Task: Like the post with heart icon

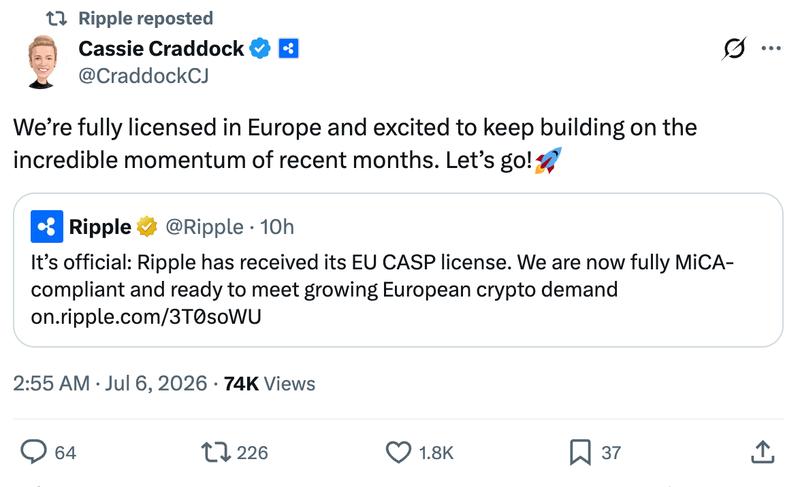Action: click(x=398, y=452)
